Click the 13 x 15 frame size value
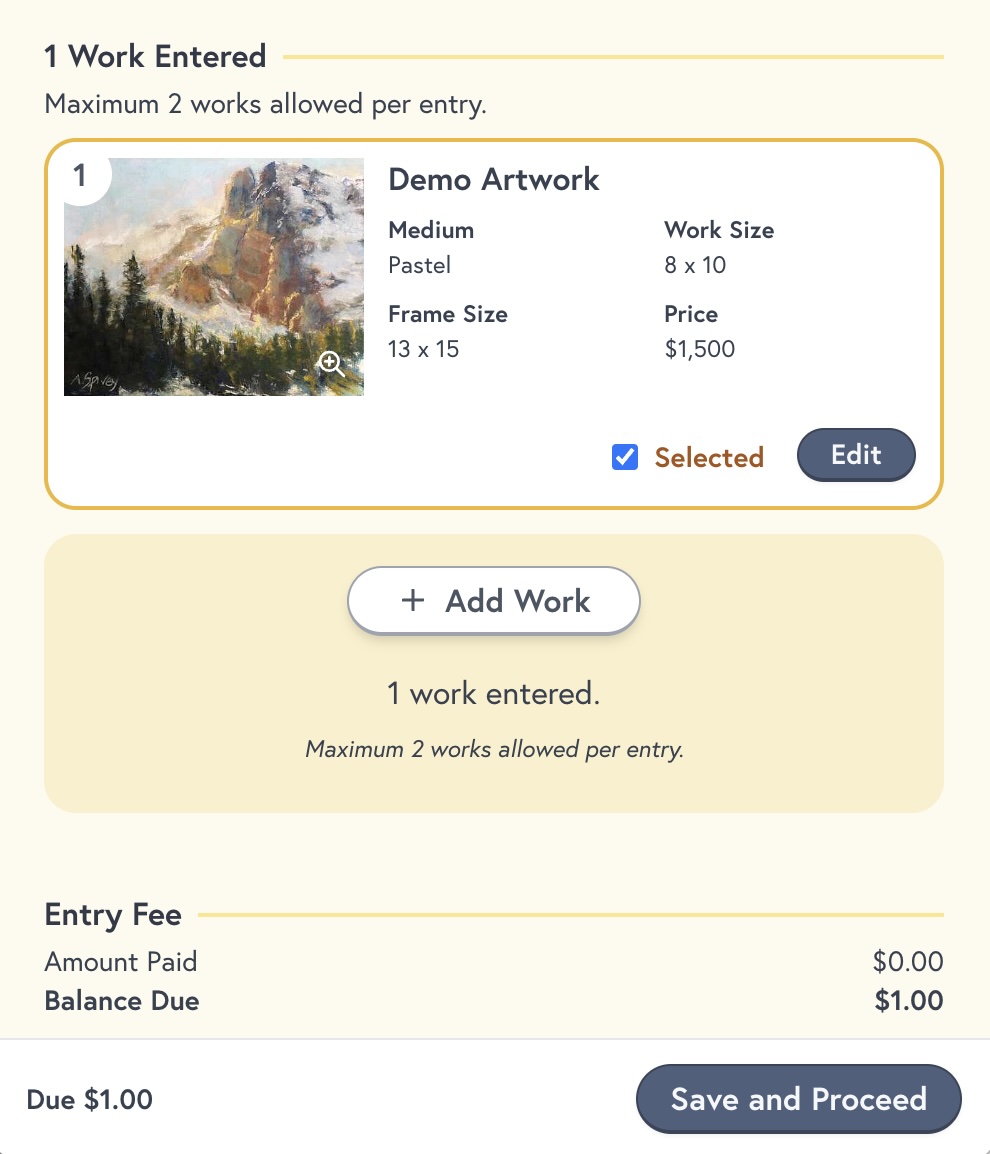This screenshot has height=1154, width=990. tap(423, 348)
